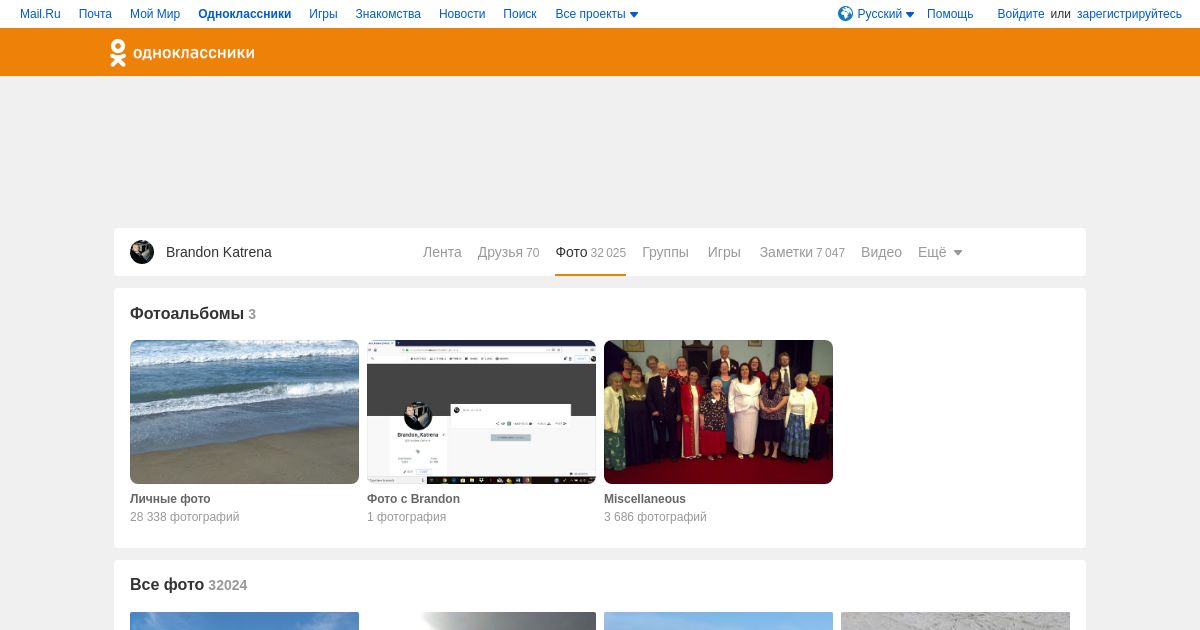Click the зарегистрируйтесь signup link
Image resolution: width=1200 pixels, height=630 pixels.
[1129, 14]
